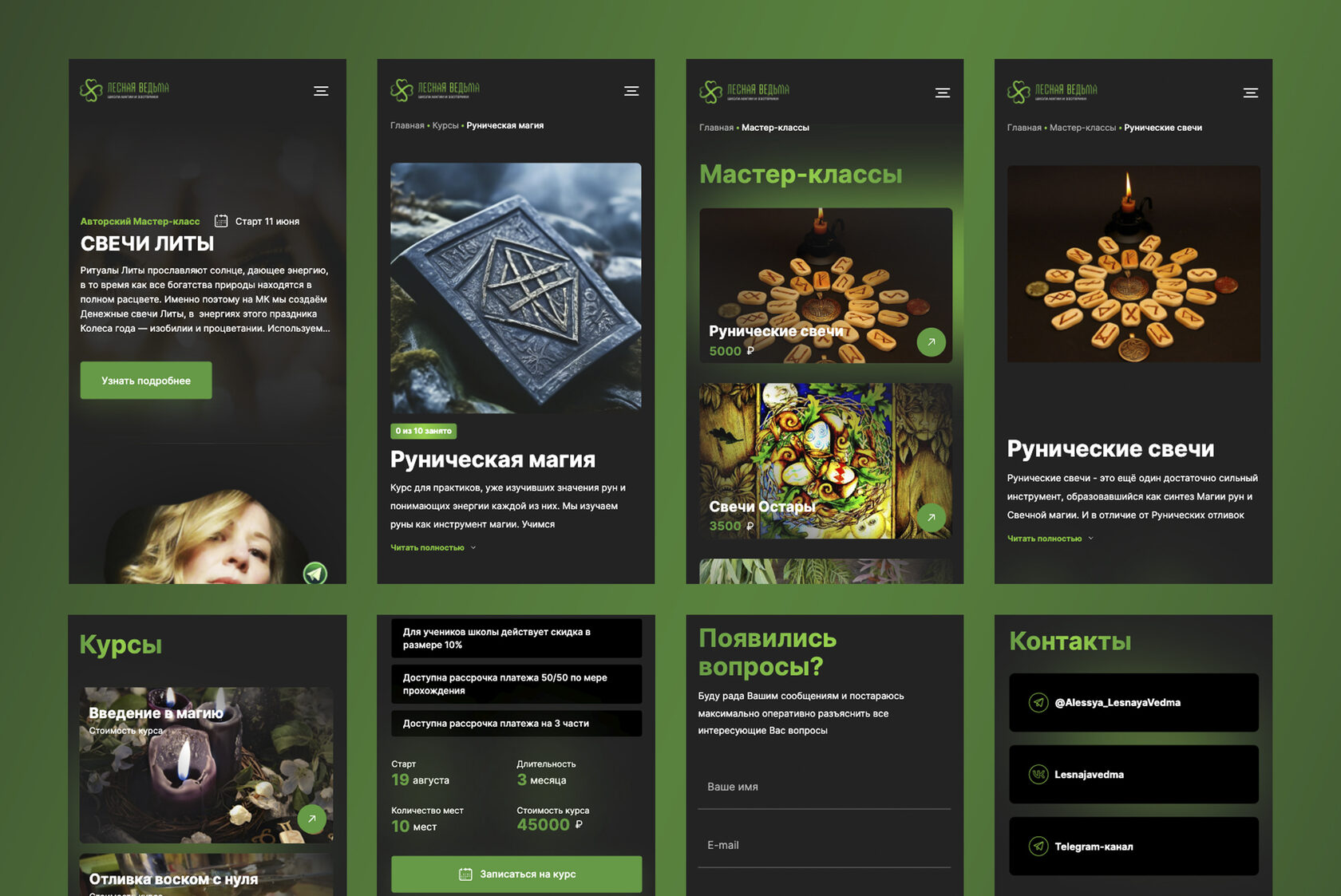Click arrow icon on Рунические свечи card
The width and height of the screenshot is (1341, 896).
(932, 342)
